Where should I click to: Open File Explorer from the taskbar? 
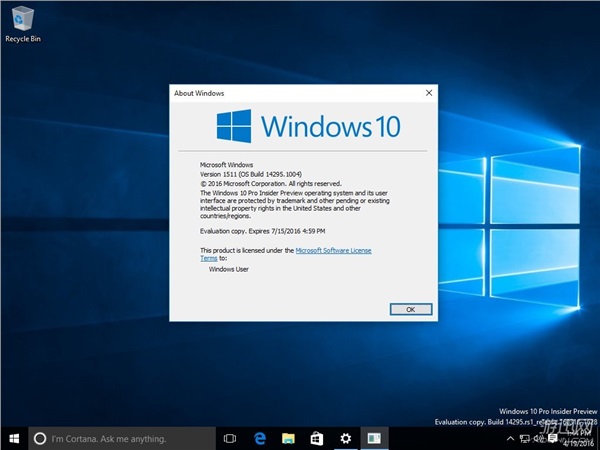click(288, 438)
